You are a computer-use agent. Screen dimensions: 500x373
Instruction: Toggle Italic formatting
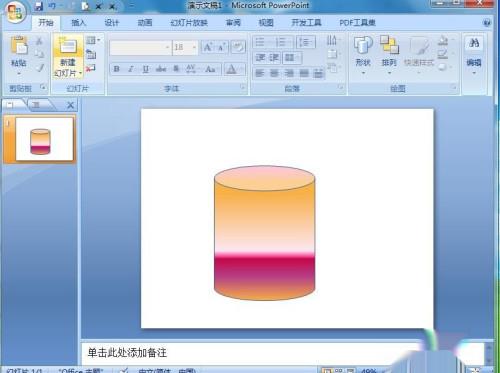point(131,69)
